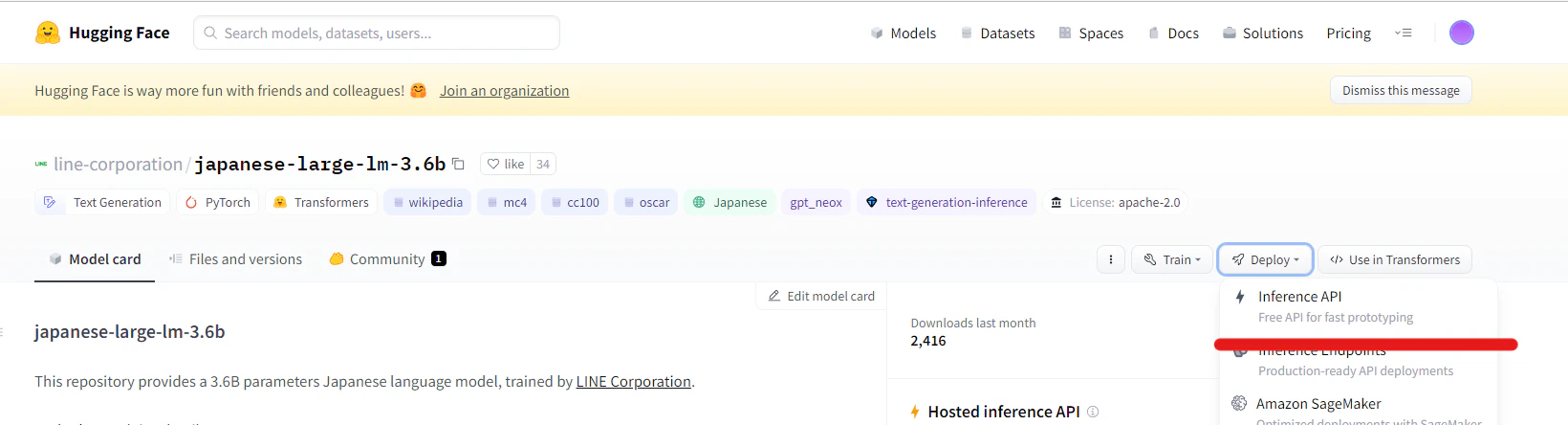Image resolution: width=1568 pixels, height=425 pixels.
Task: Click the lightning icon beside Inference API
Action: 1240,297
